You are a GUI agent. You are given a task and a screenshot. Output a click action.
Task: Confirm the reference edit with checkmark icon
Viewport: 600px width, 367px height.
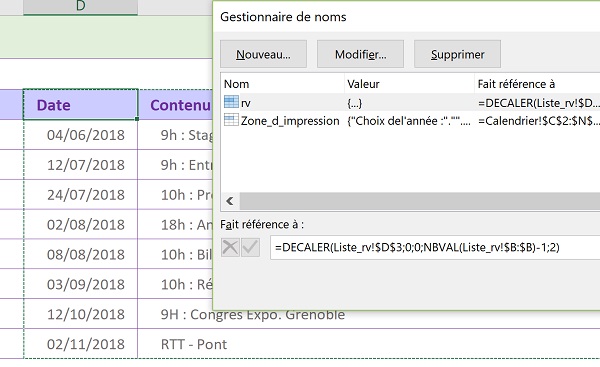pos(251,247)
